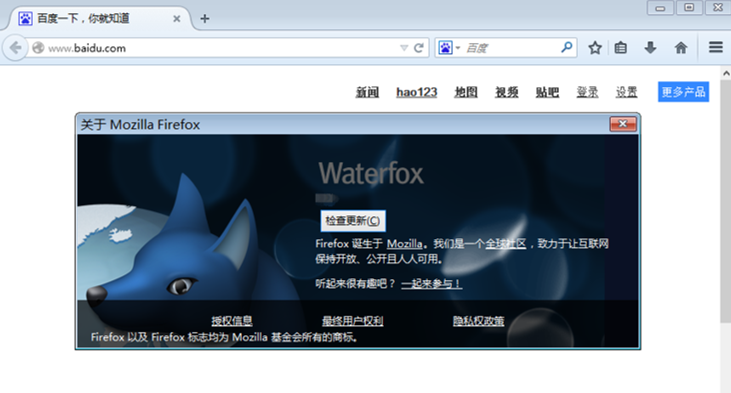Open the 全球社区 link
The width and height of the screenshot is (731, 393).
(506, 244)
